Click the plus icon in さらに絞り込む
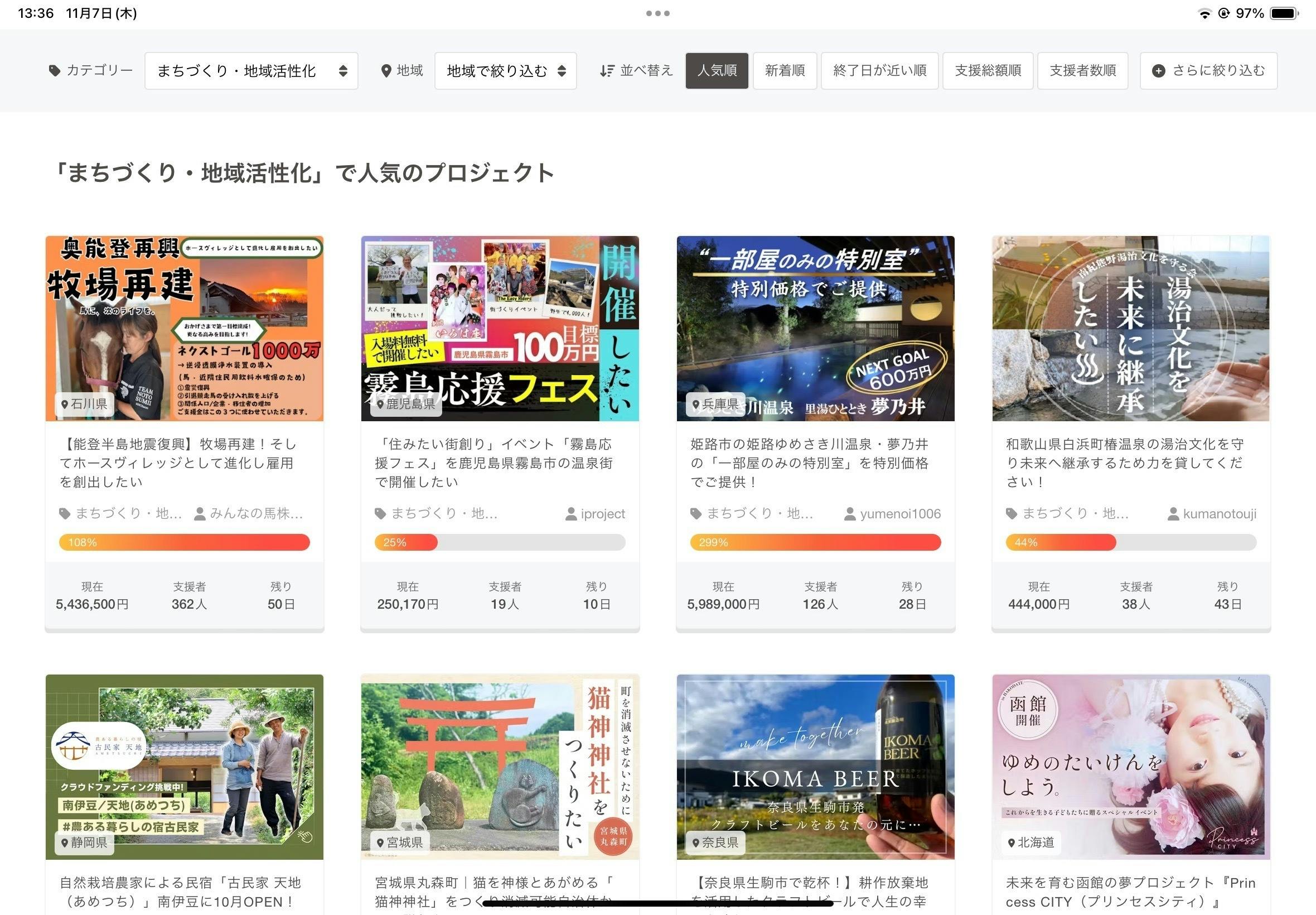The width and height of the screenshot is (1316, 915). tap(1158, 71)
